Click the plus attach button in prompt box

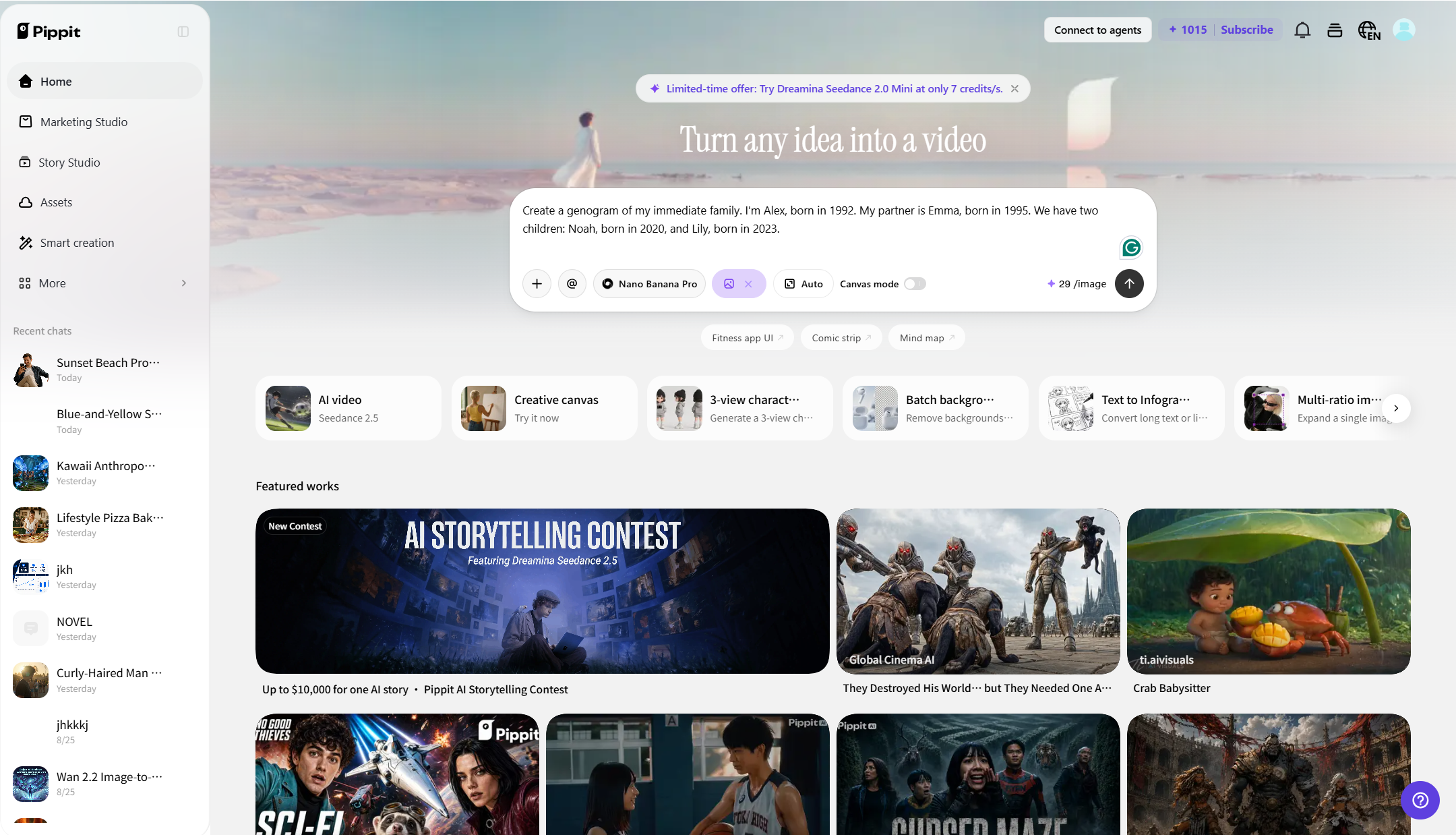tap(537, 283)
